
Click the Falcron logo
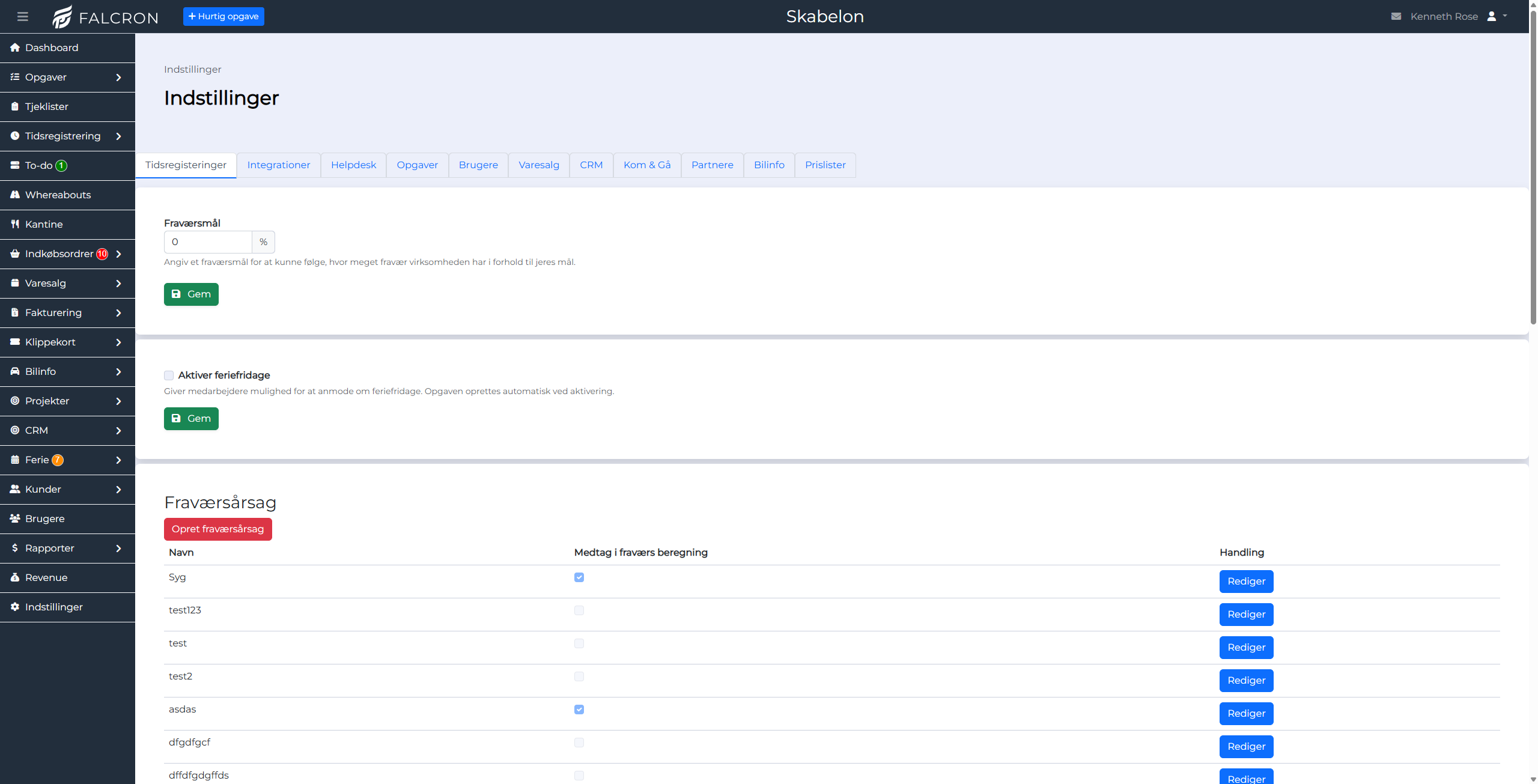pyautogui.click(x=105, y=17)
